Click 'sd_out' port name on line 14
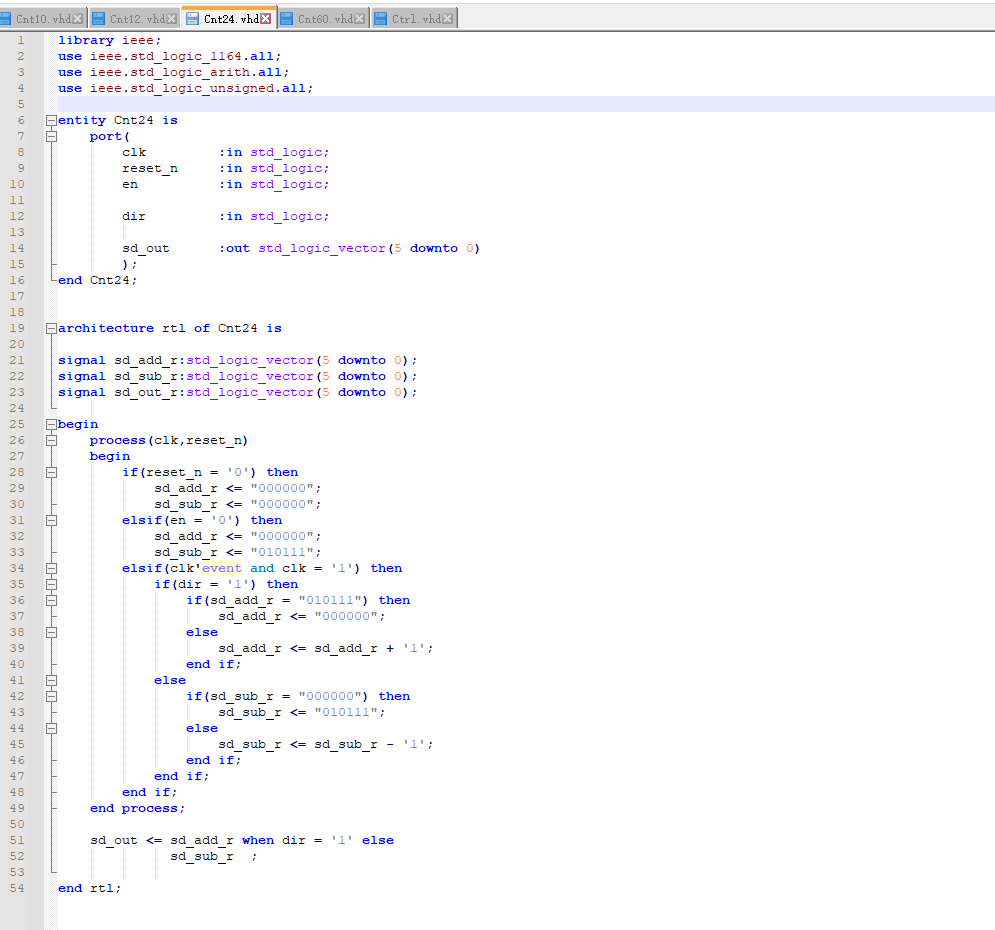 [x=146, y=249]
